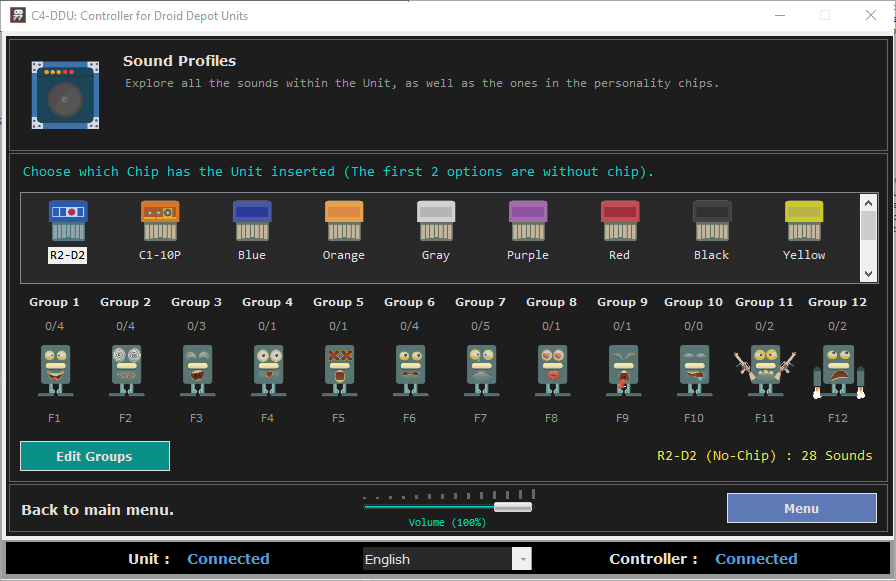896x581 pixels.
Task: Choose the Blue personality chip
Action: 252,220
